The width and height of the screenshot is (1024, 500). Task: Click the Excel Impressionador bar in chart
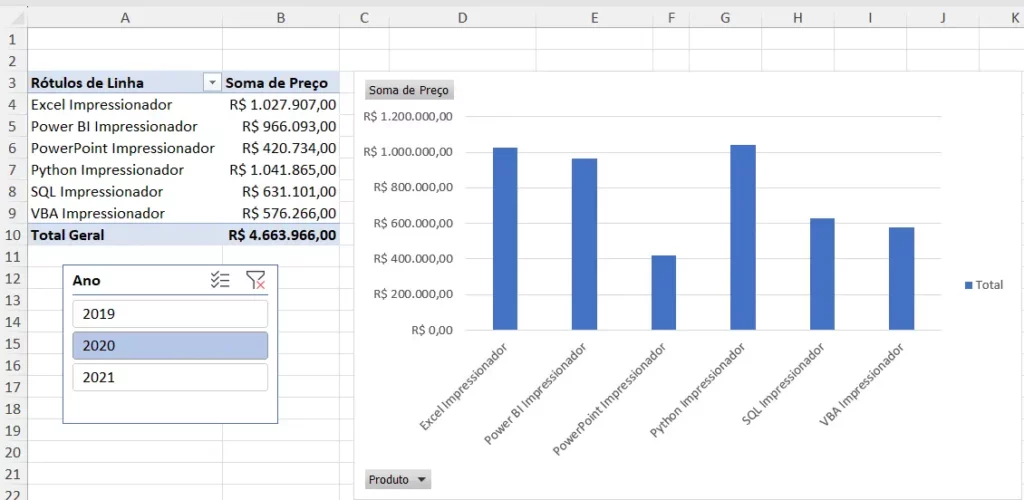point(505,238)
